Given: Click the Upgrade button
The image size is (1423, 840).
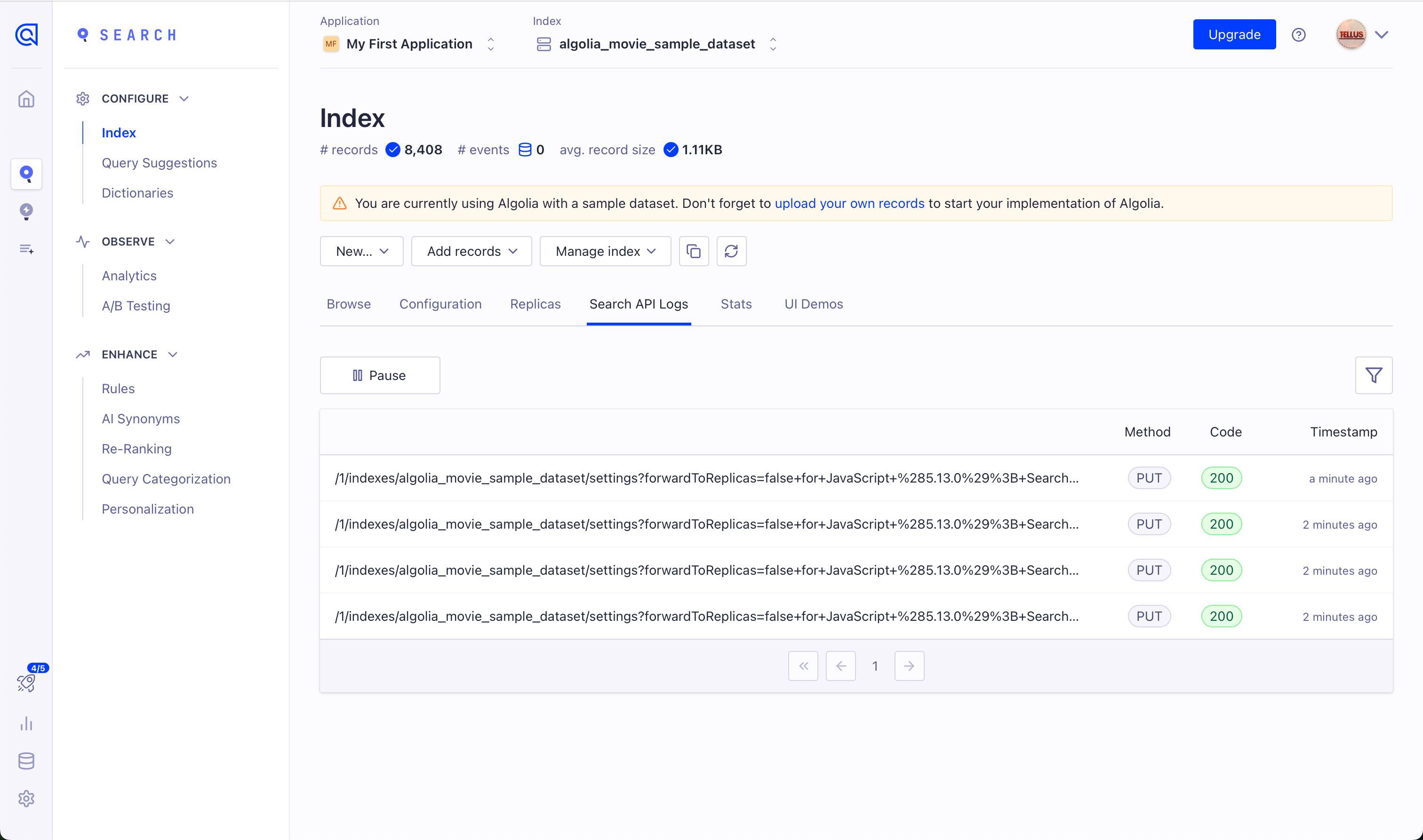Looking at the screenshot, I should coord(1234,34).
